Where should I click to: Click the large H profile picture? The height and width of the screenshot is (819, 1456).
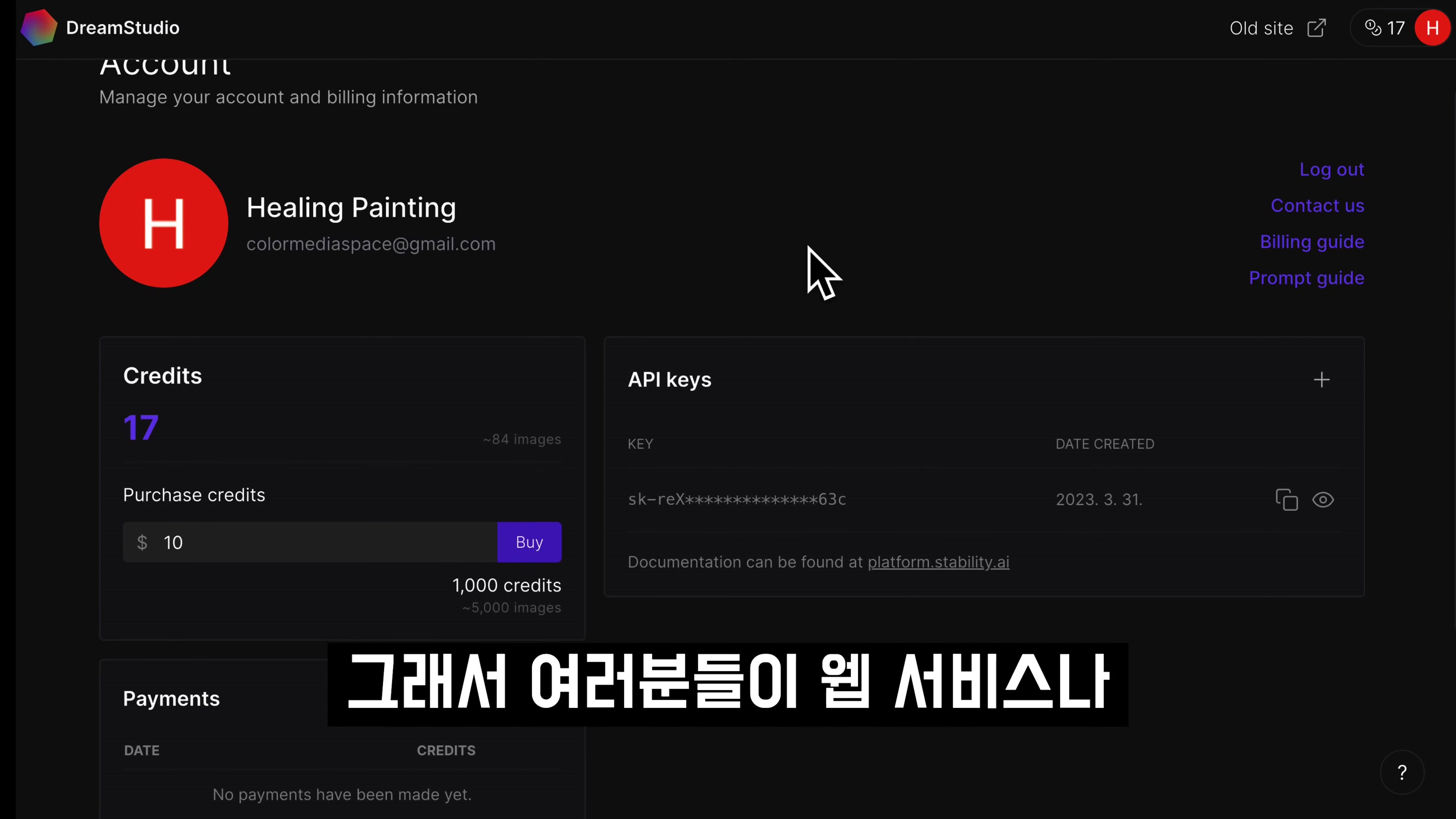click(x=164, y=223)
